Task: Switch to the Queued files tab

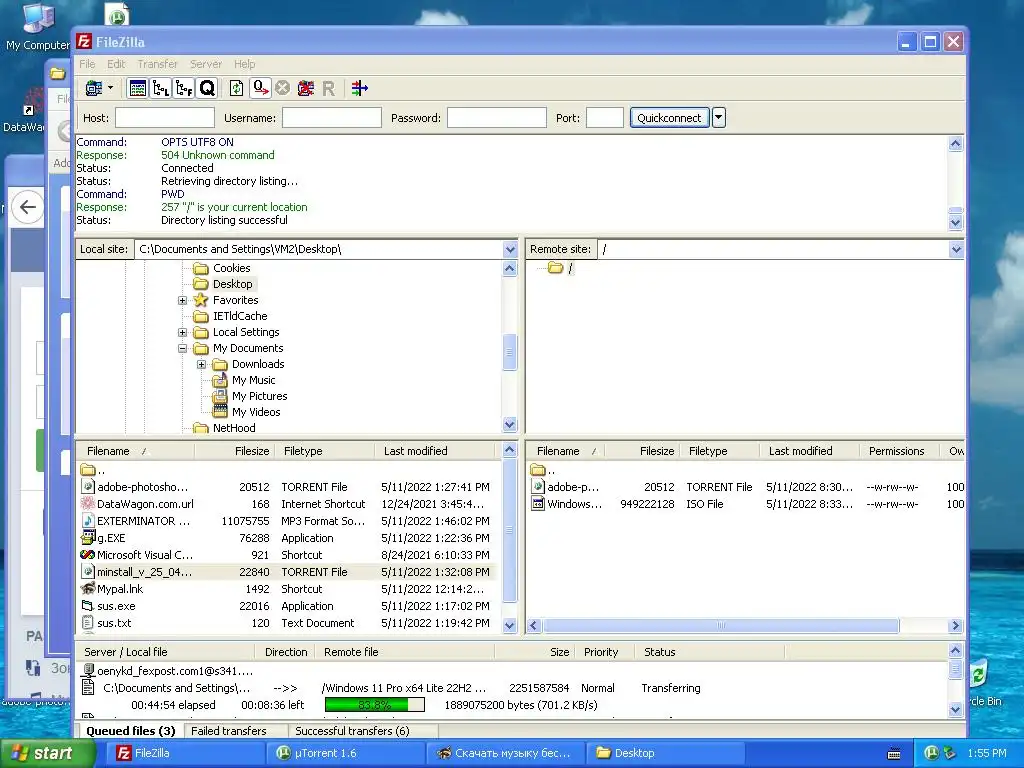Action: click(x=131, y=731)
